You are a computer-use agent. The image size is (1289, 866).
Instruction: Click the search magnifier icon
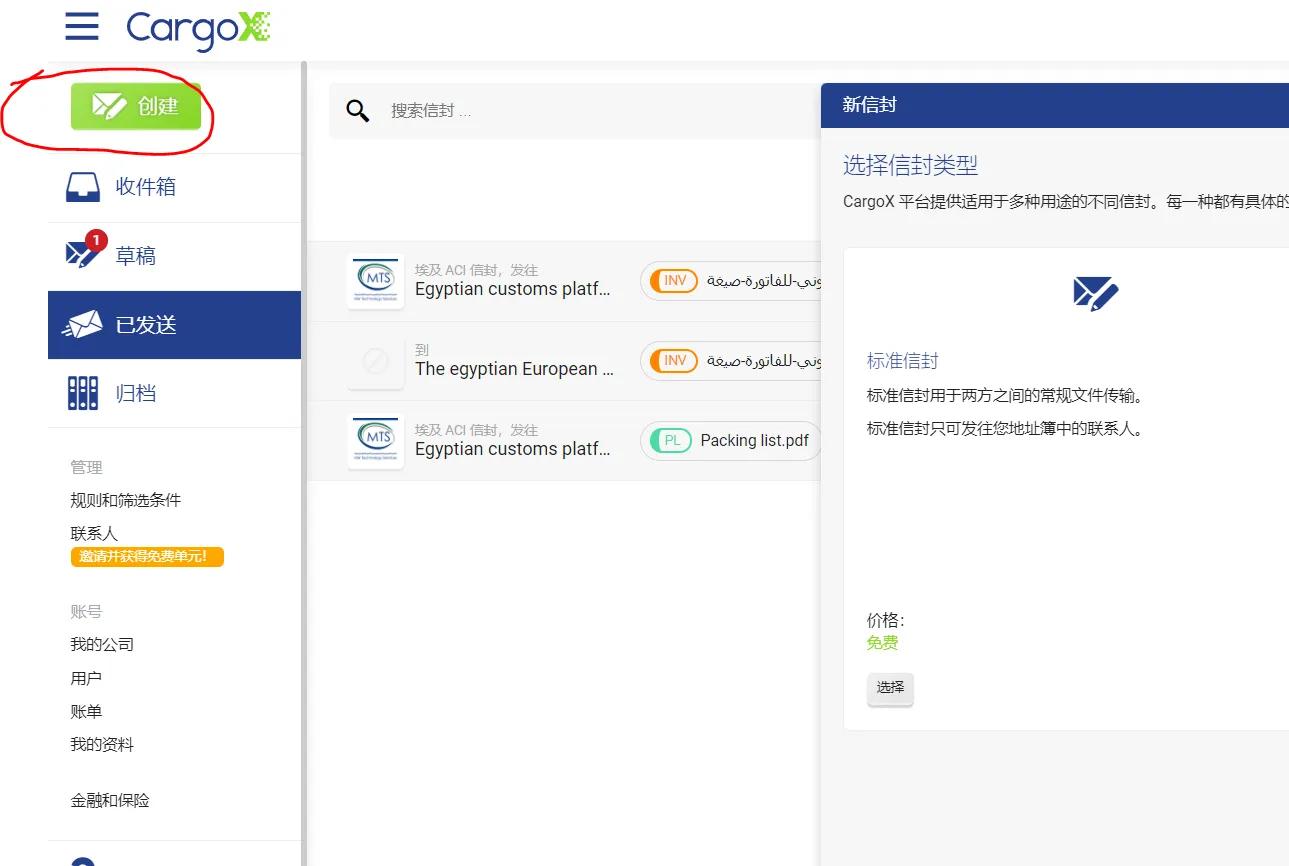357,110
